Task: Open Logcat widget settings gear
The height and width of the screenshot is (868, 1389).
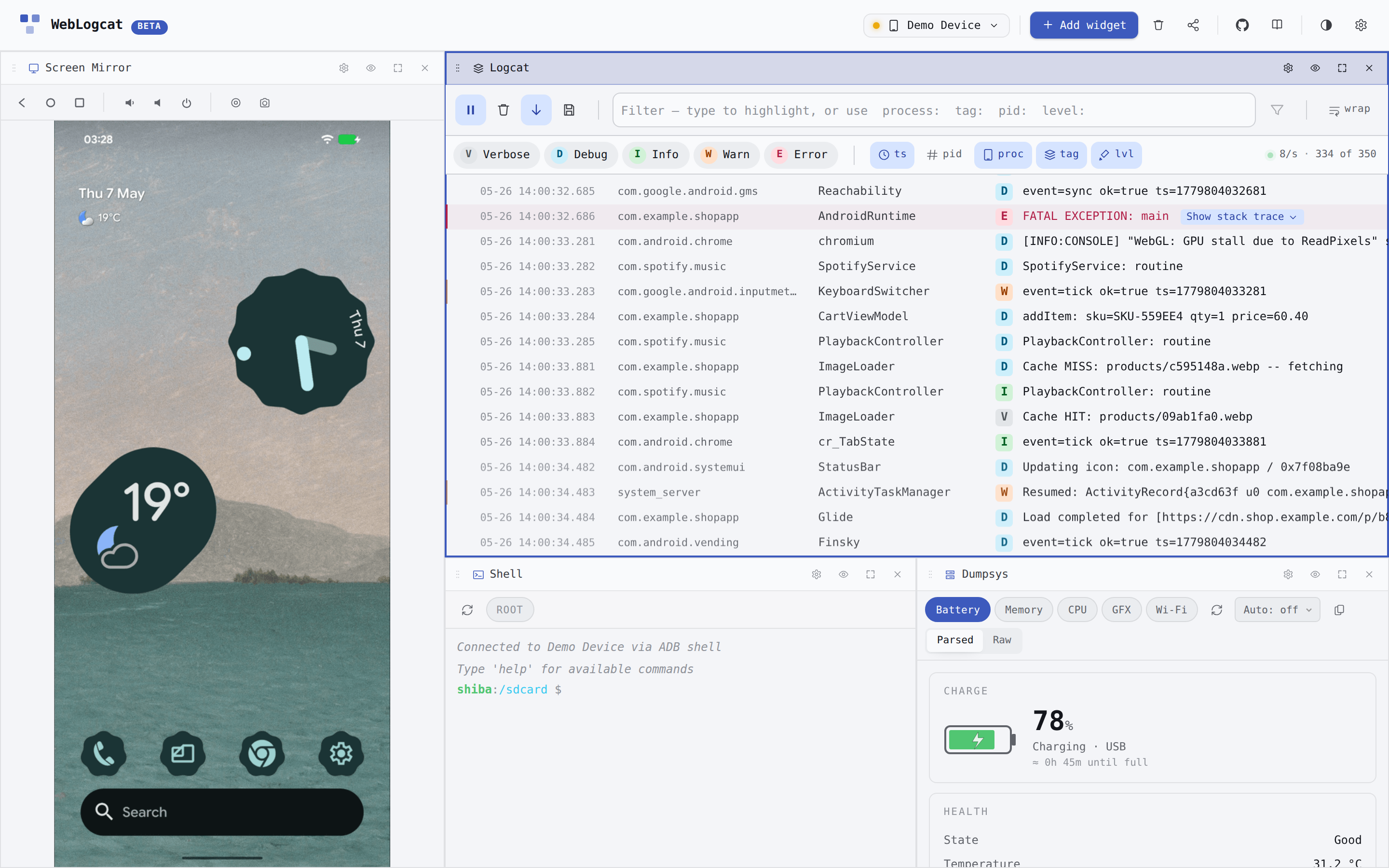Action: click(x=1288, y=68)
